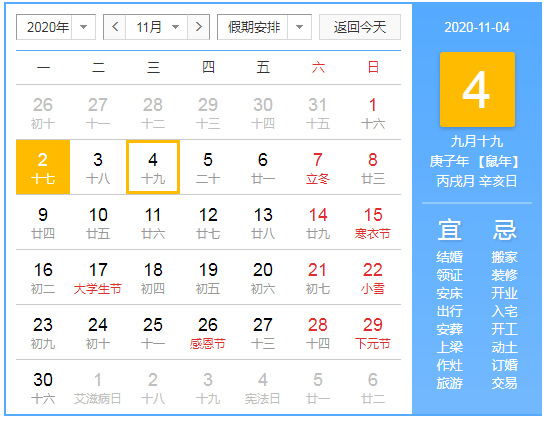Viewport: 549px width, 423px height.
Task: Select November 30 十六
Action: [x=43, y=387]
